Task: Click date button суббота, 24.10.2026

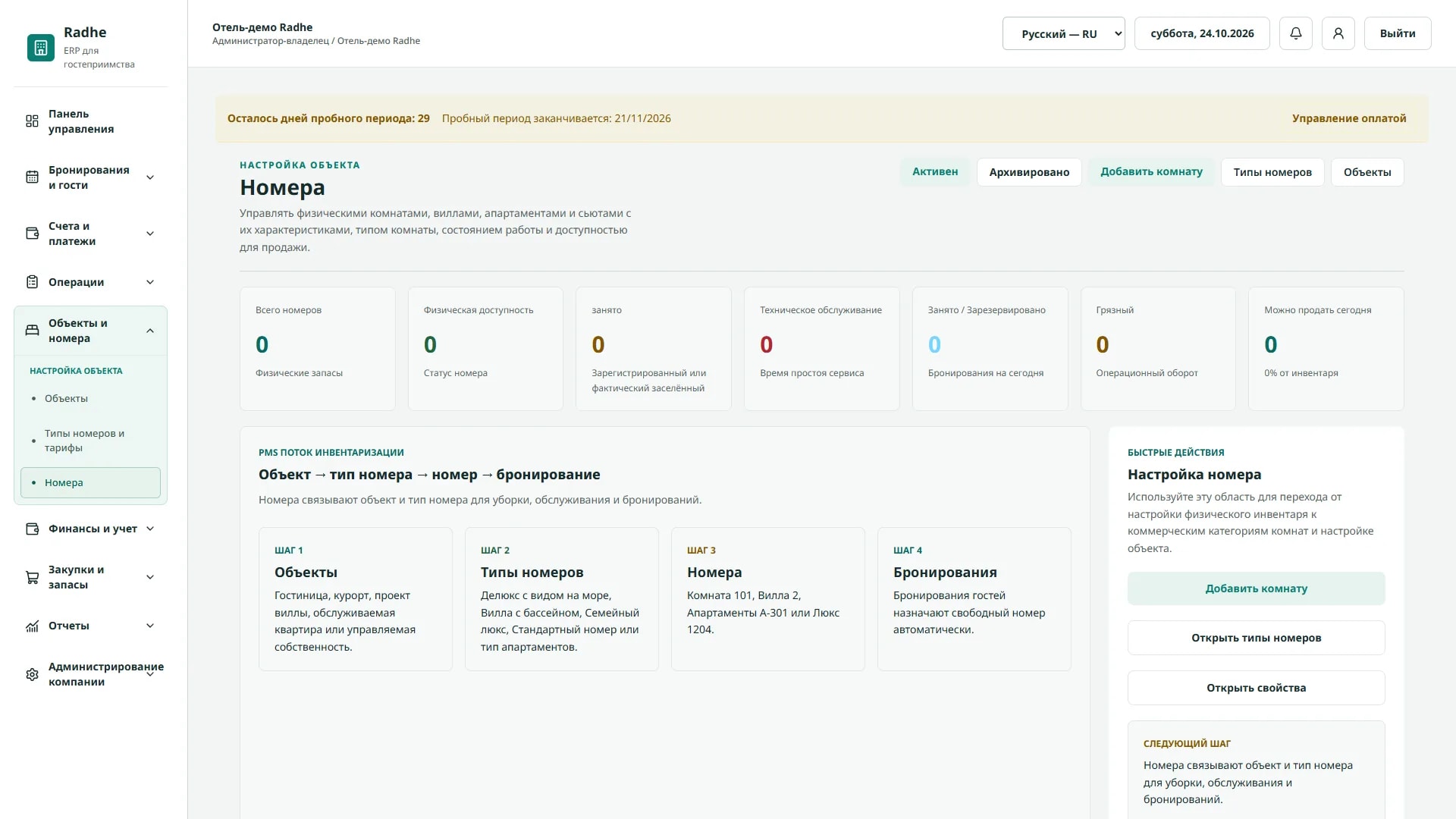Action: 1202,33
